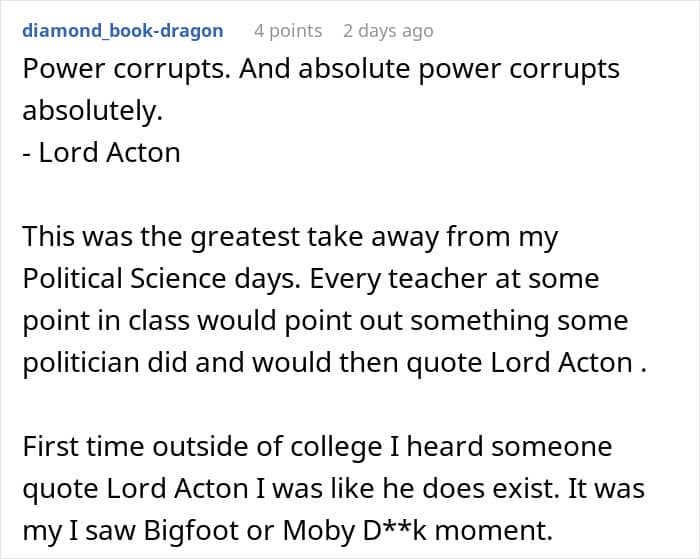The image size is (700, 559).
Task: Click the words 'heard someone' in the comment
Action: click(509, 446)
